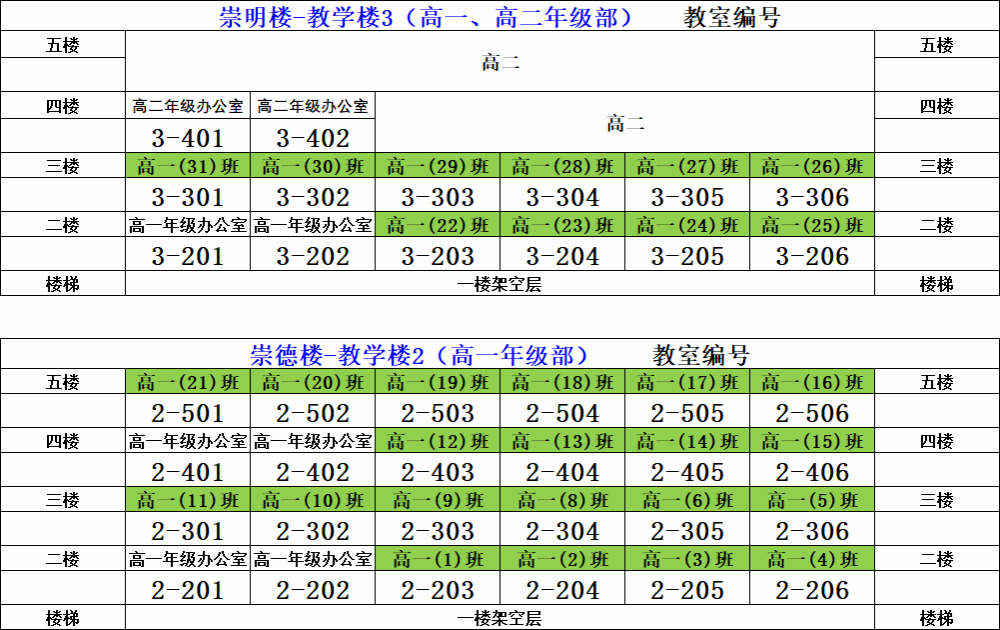Select room number 2-405
The image size is (1000, 630).
pos(688,472)
